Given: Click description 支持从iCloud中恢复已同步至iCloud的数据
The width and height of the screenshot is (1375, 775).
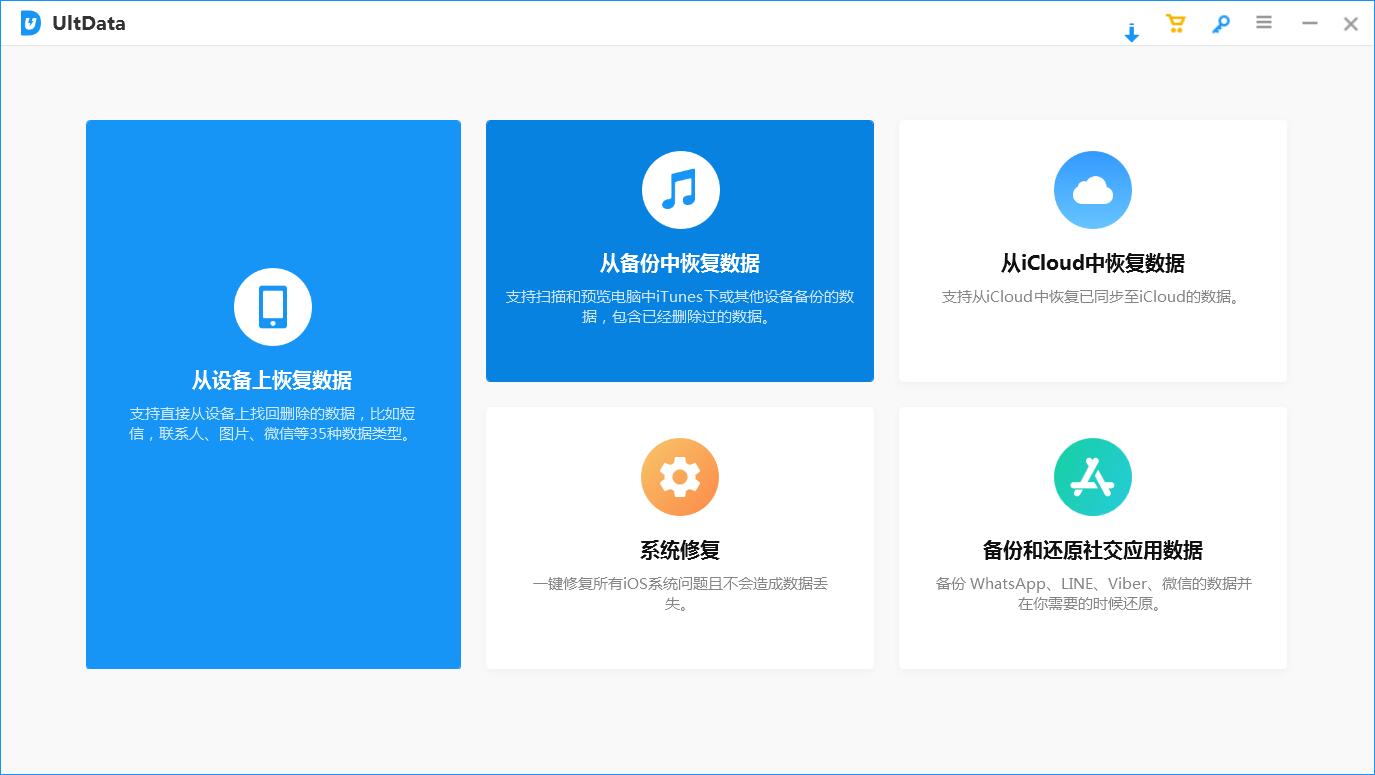Looking at the screenshot, I should tap(1093, 297).
